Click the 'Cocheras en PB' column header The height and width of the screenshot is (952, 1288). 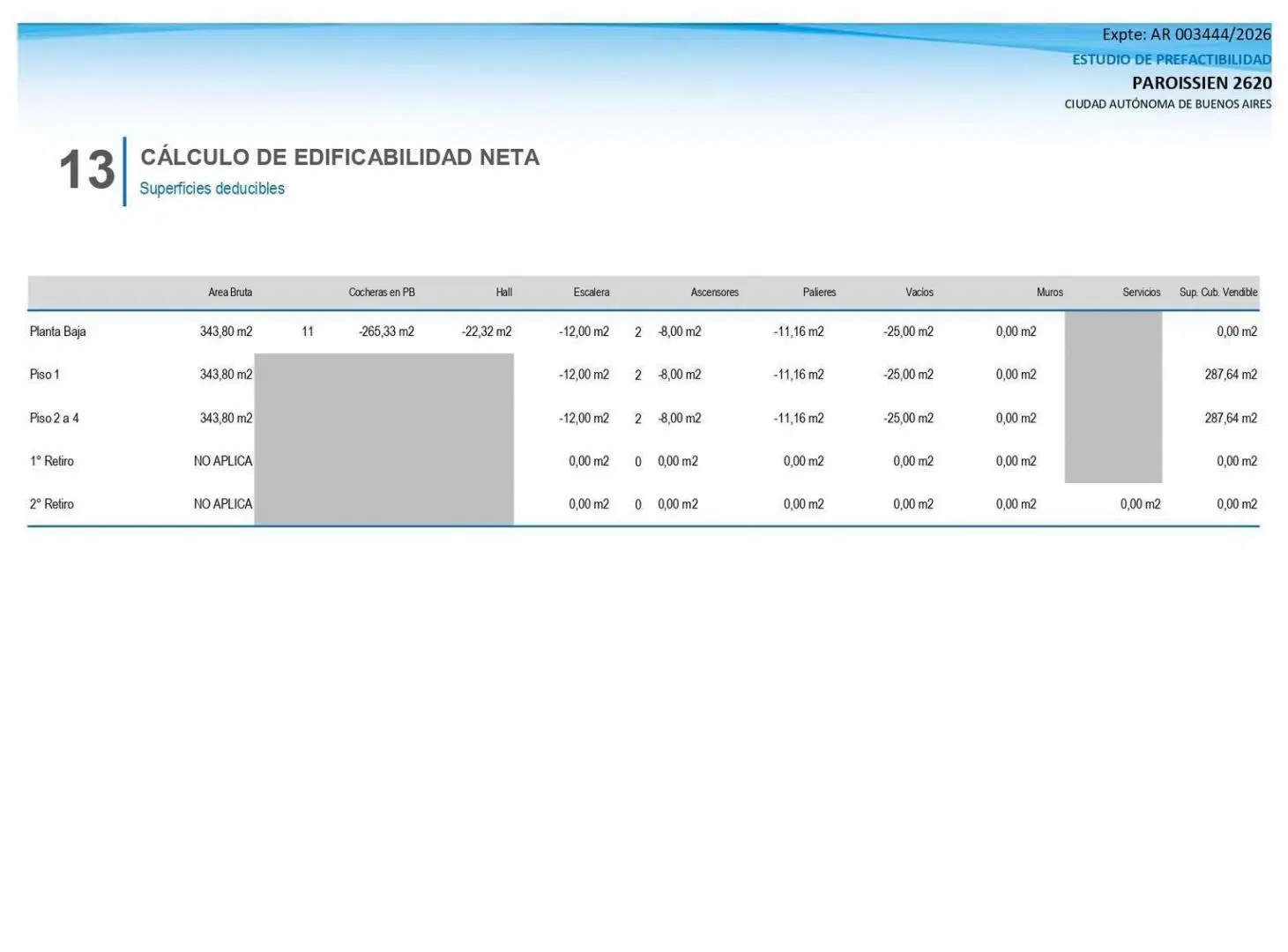click(382, 293)
